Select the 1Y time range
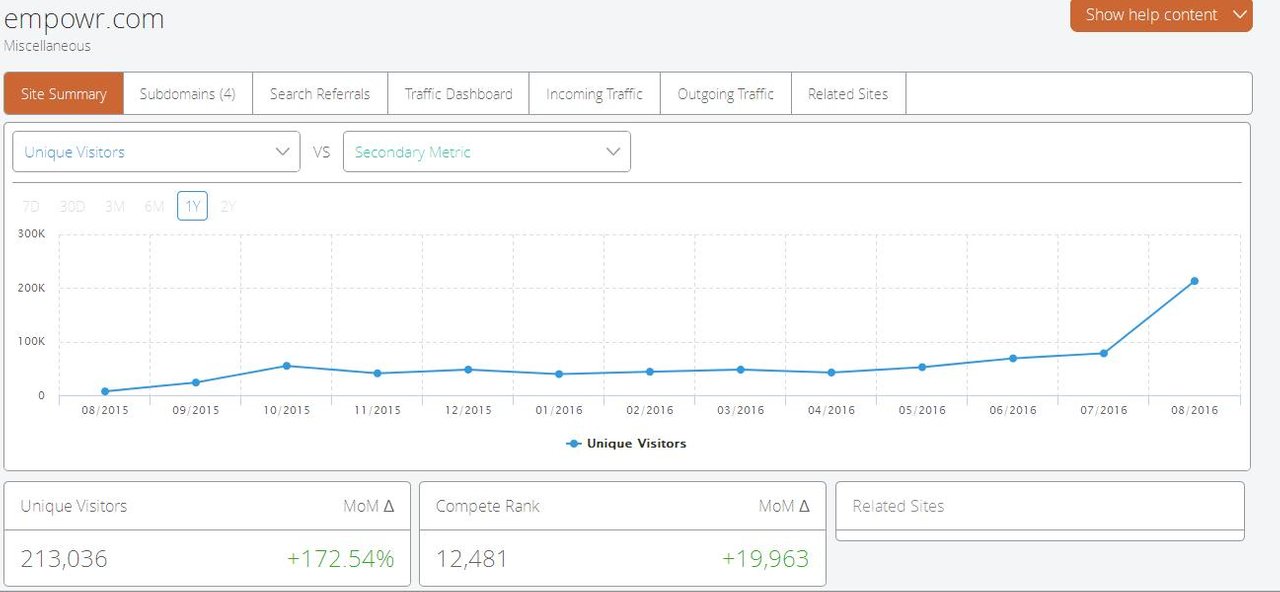 pyautogui.click(x=193, y=206)
